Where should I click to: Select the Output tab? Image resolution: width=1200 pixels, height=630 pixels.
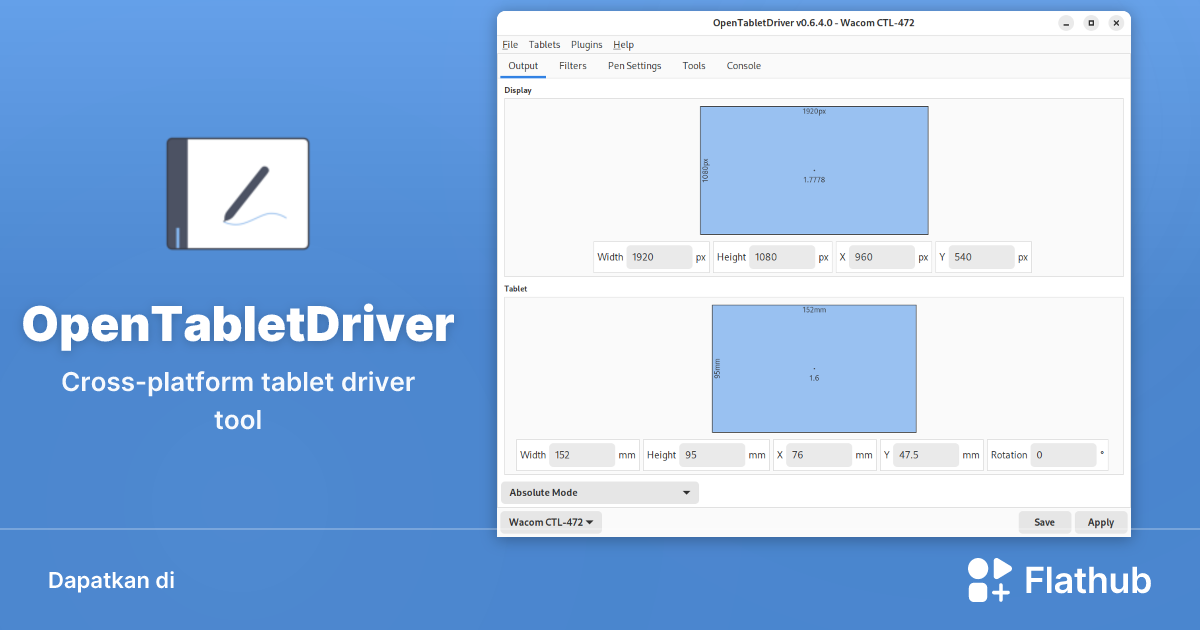click(522, 65)
